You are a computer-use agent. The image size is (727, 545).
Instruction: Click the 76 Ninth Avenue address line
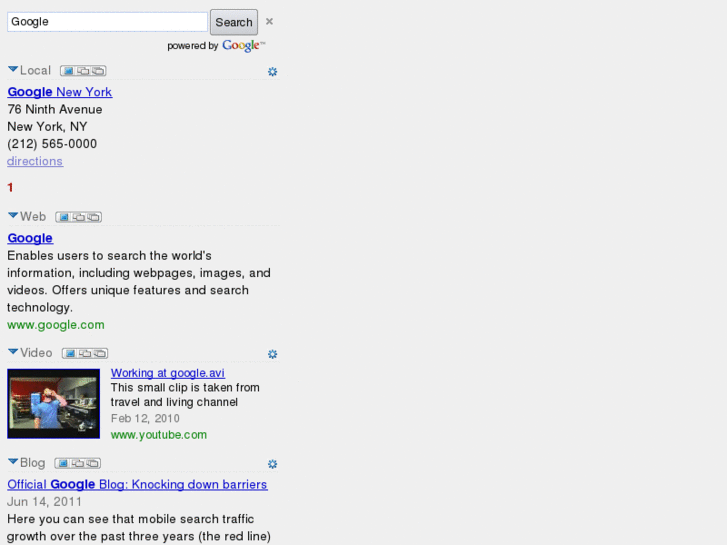click(55, 109)
